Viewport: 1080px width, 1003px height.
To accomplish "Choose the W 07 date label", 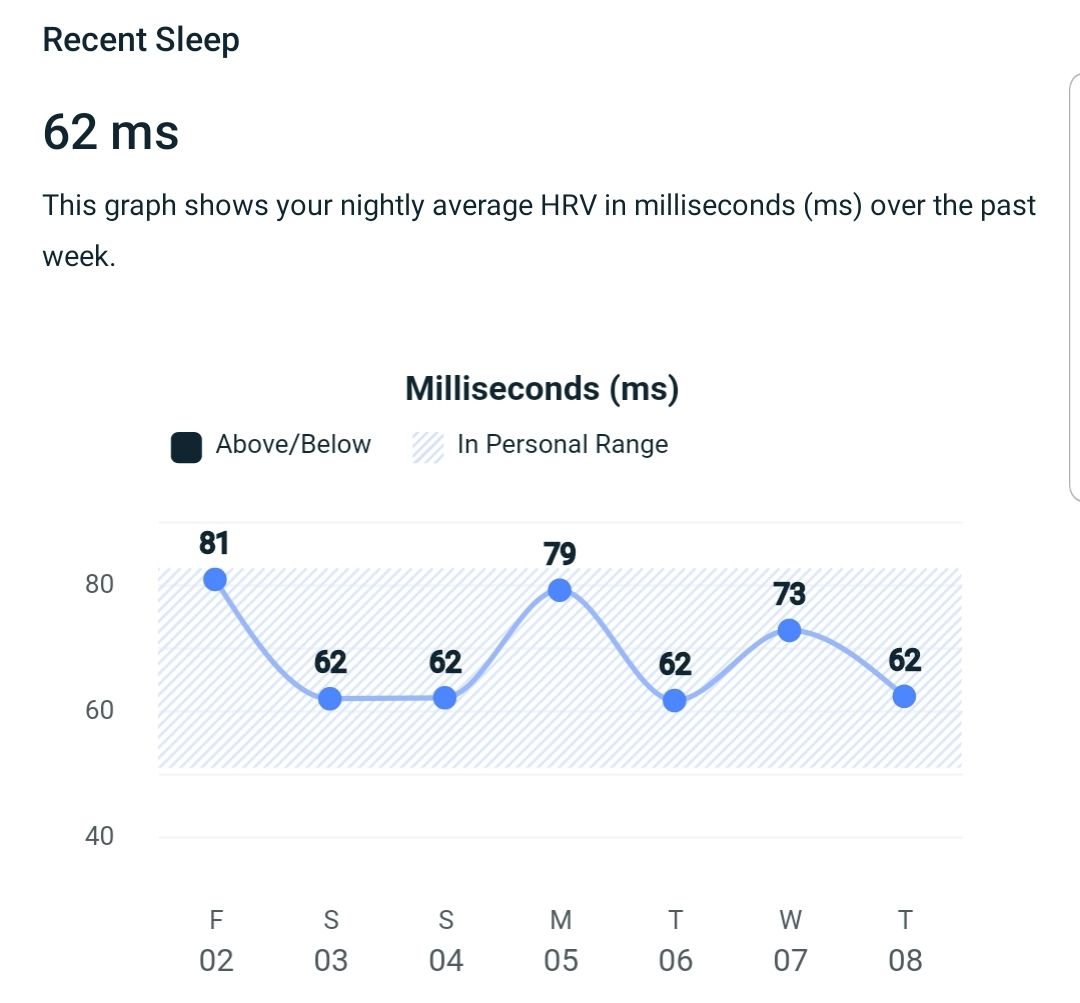I will [x=790, y=942].
